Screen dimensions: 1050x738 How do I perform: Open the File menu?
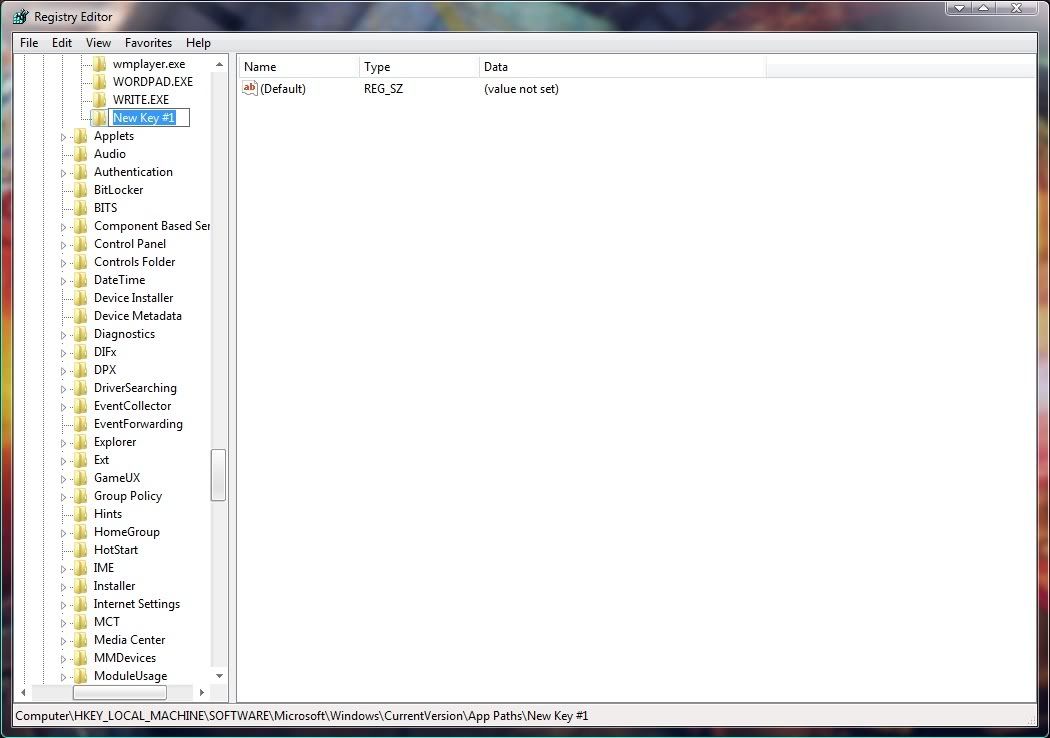tap(29, 43)
